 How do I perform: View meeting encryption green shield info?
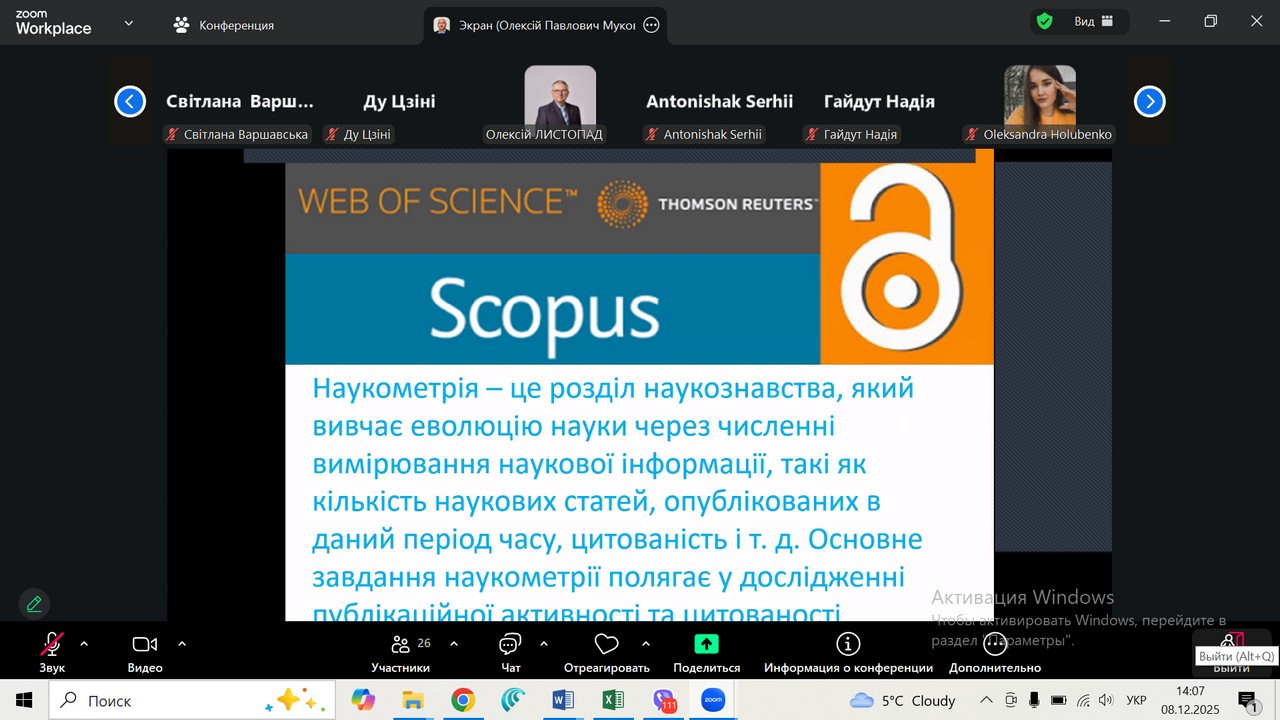[1045, 21]
